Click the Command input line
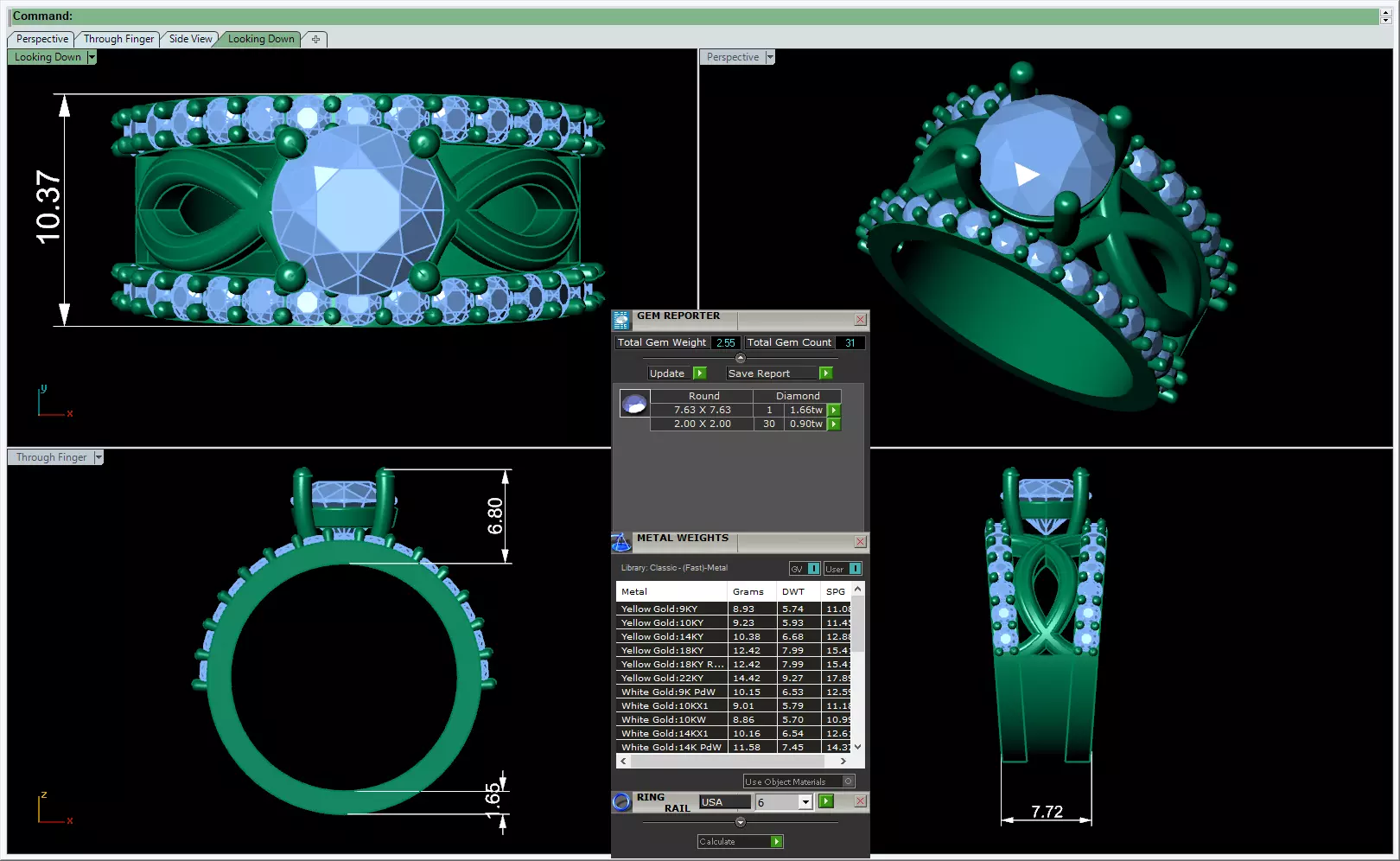Screen dimensions: 1400x861 (x=694, y=16)
